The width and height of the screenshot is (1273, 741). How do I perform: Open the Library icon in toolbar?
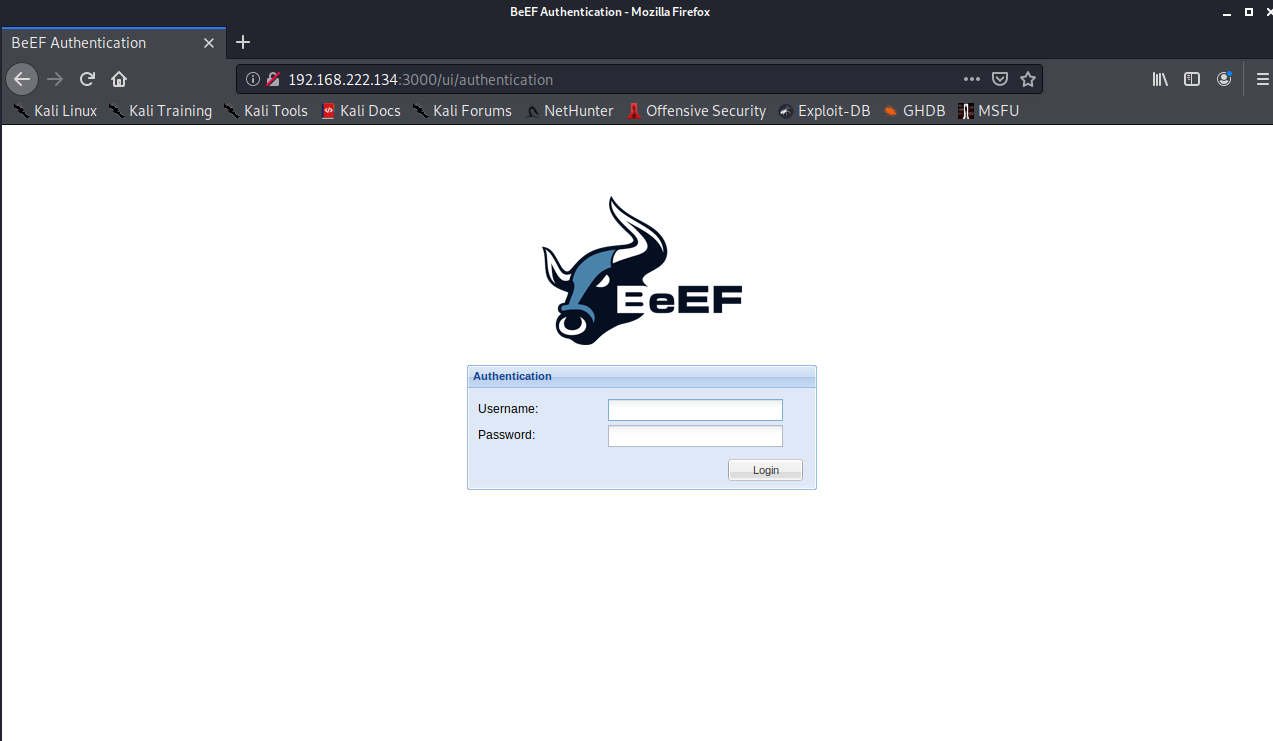pos(1160,79)
